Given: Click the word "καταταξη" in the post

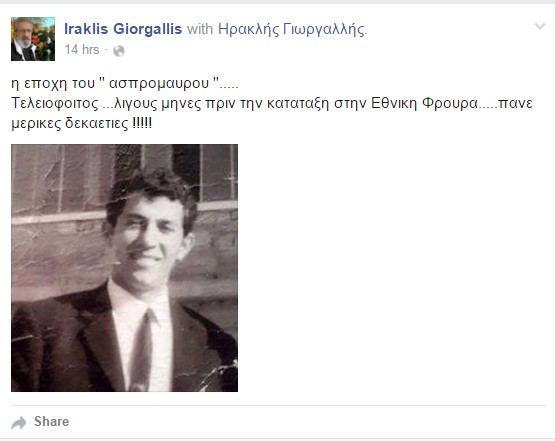Looking at the screenshot, I should tap(298, 104).
